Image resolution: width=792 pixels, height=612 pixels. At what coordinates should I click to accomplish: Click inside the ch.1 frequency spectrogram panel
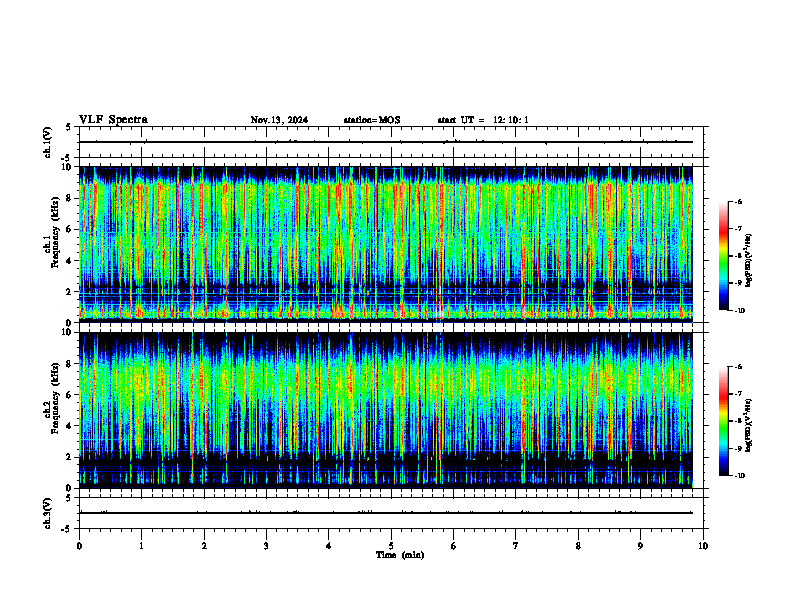click(391, 244)
